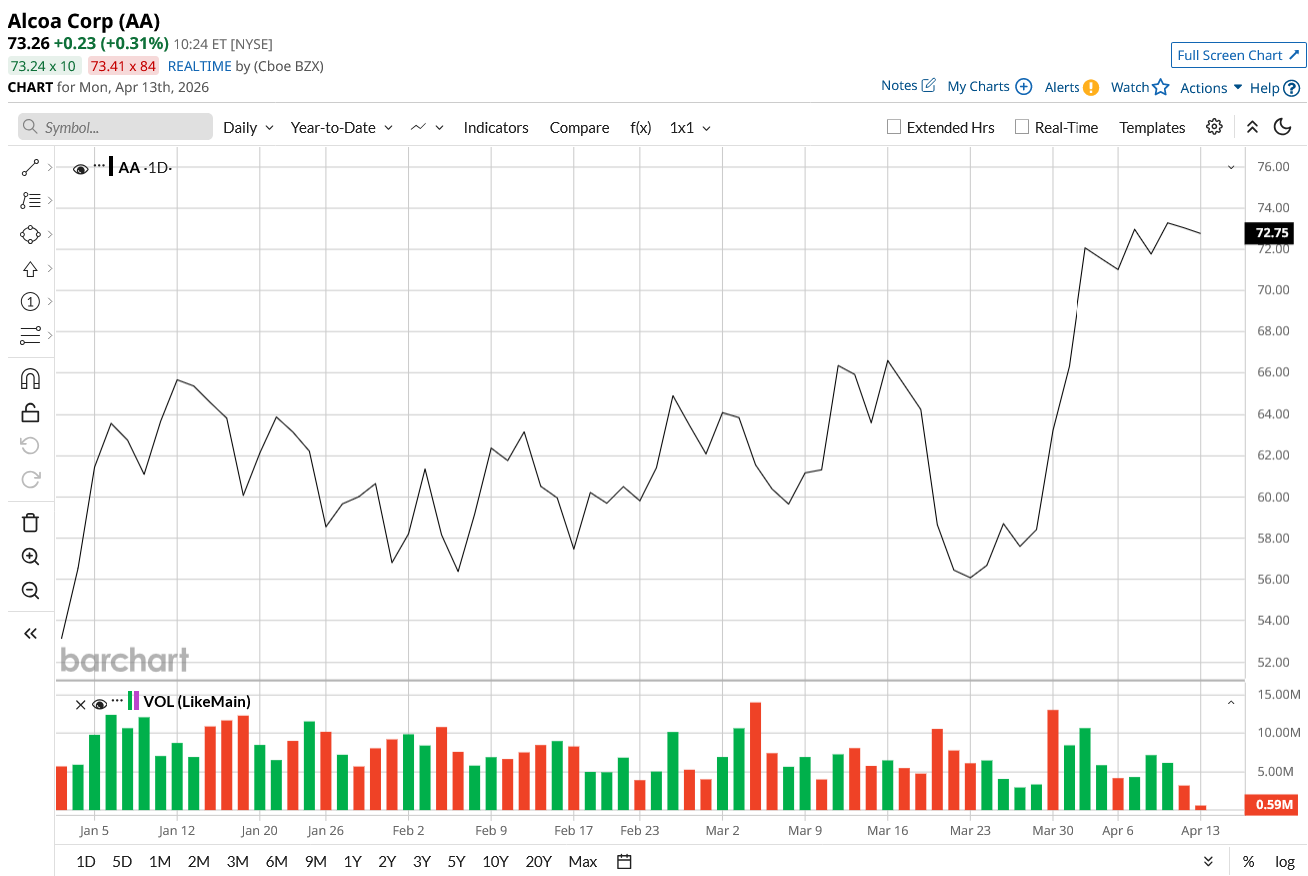The width and height of the screenshot is (1308, 876).
Task: Select the 1Y time range
Action: pyautogui.click(x=352, y=861)
